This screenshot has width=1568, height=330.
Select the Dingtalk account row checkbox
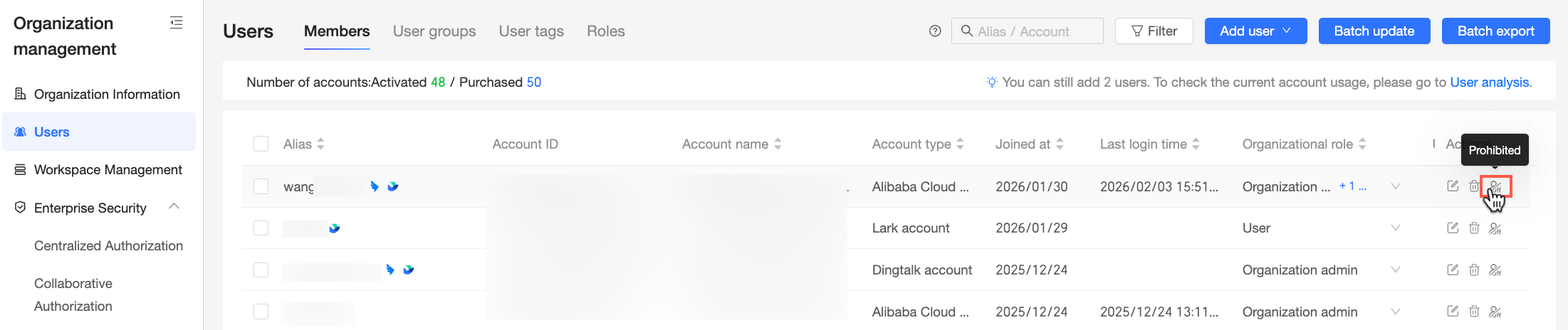click(261, 270)
